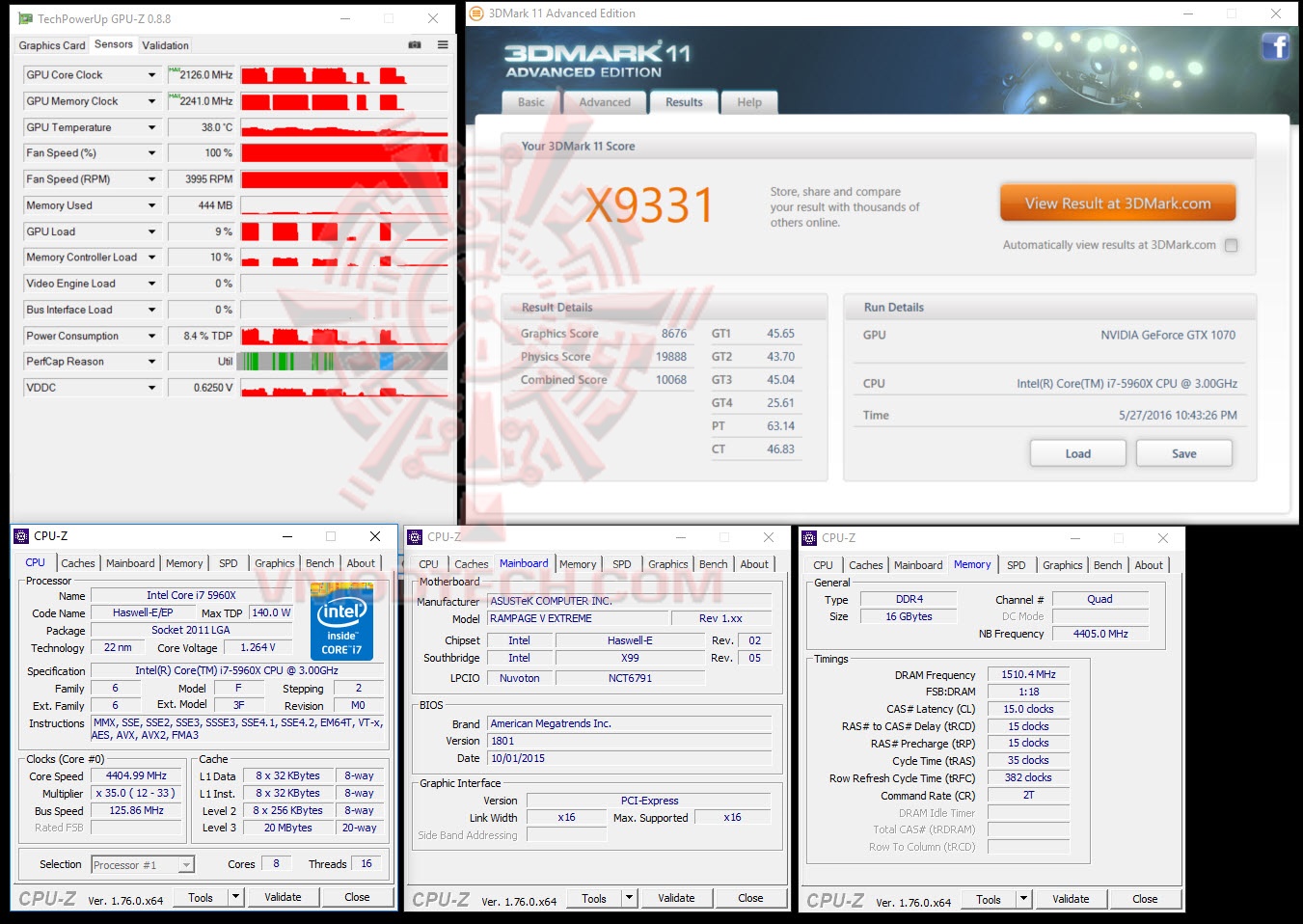Open the Bench tab in the CPU-Z Mainboard window

[x=714, y=564]
